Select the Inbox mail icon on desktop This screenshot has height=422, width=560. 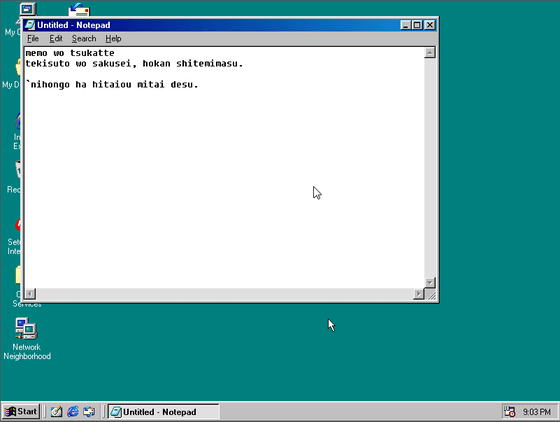[79, 9]
